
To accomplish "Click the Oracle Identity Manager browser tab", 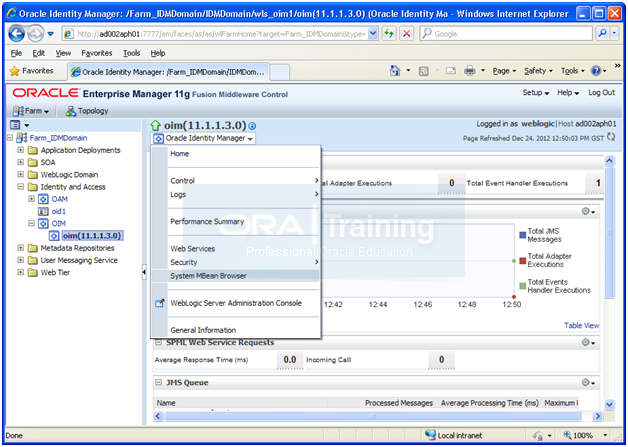I will [x=168, y=72].
